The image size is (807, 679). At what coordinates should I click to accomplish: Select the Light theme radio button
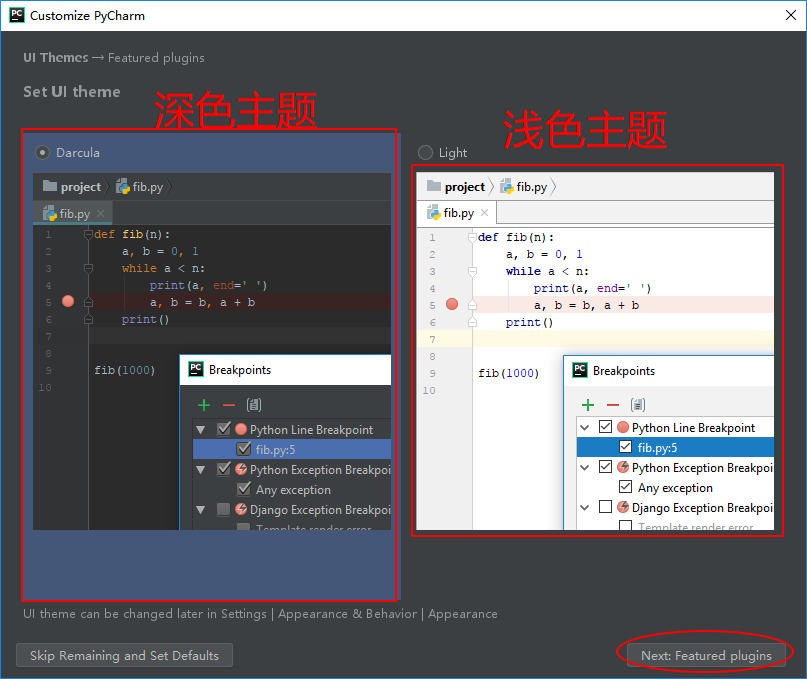[424, 152]
